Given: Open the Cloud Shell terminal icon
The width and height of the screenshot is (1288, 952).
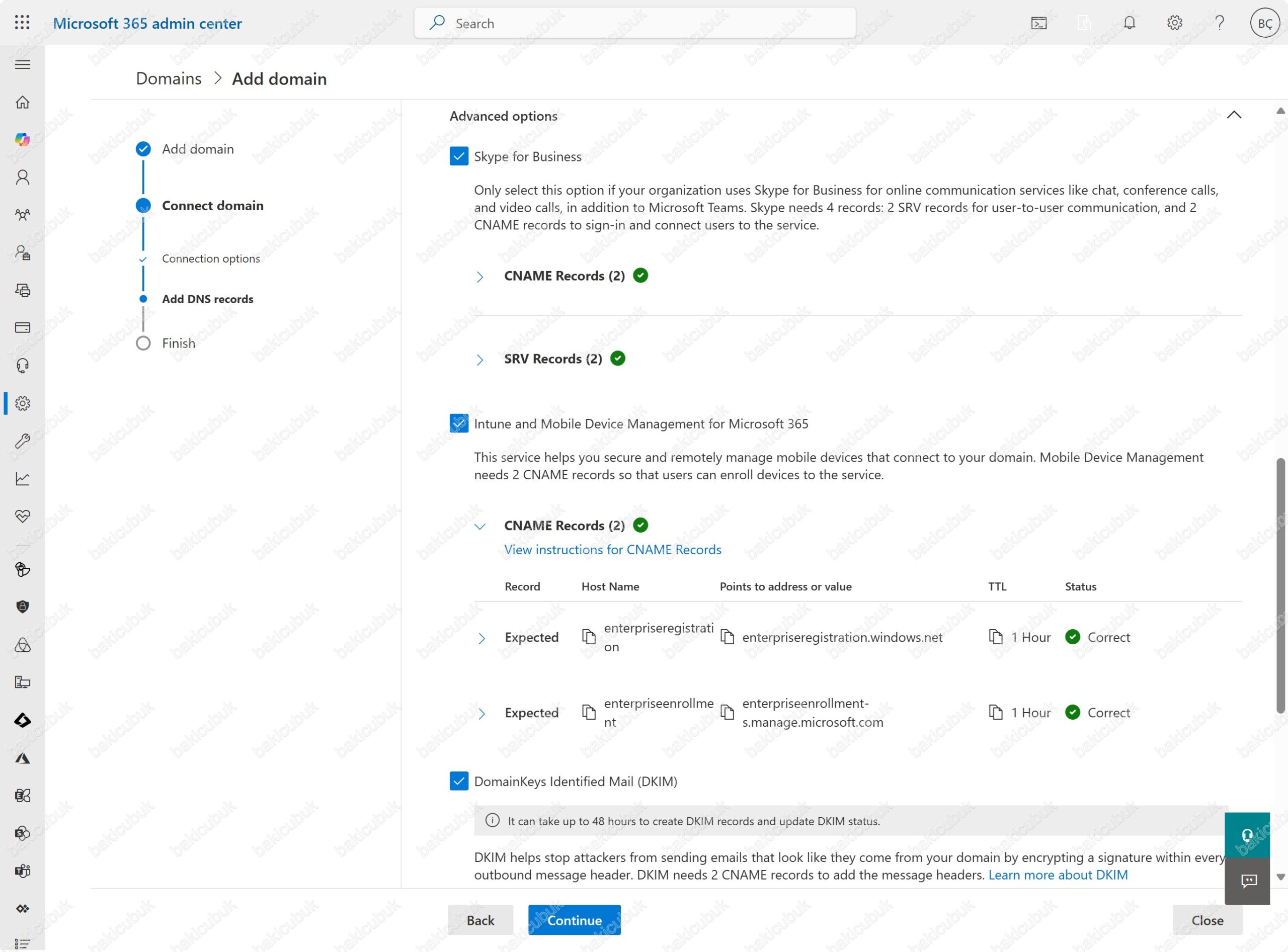Looking at the screenshot, I should [1038, 23].
